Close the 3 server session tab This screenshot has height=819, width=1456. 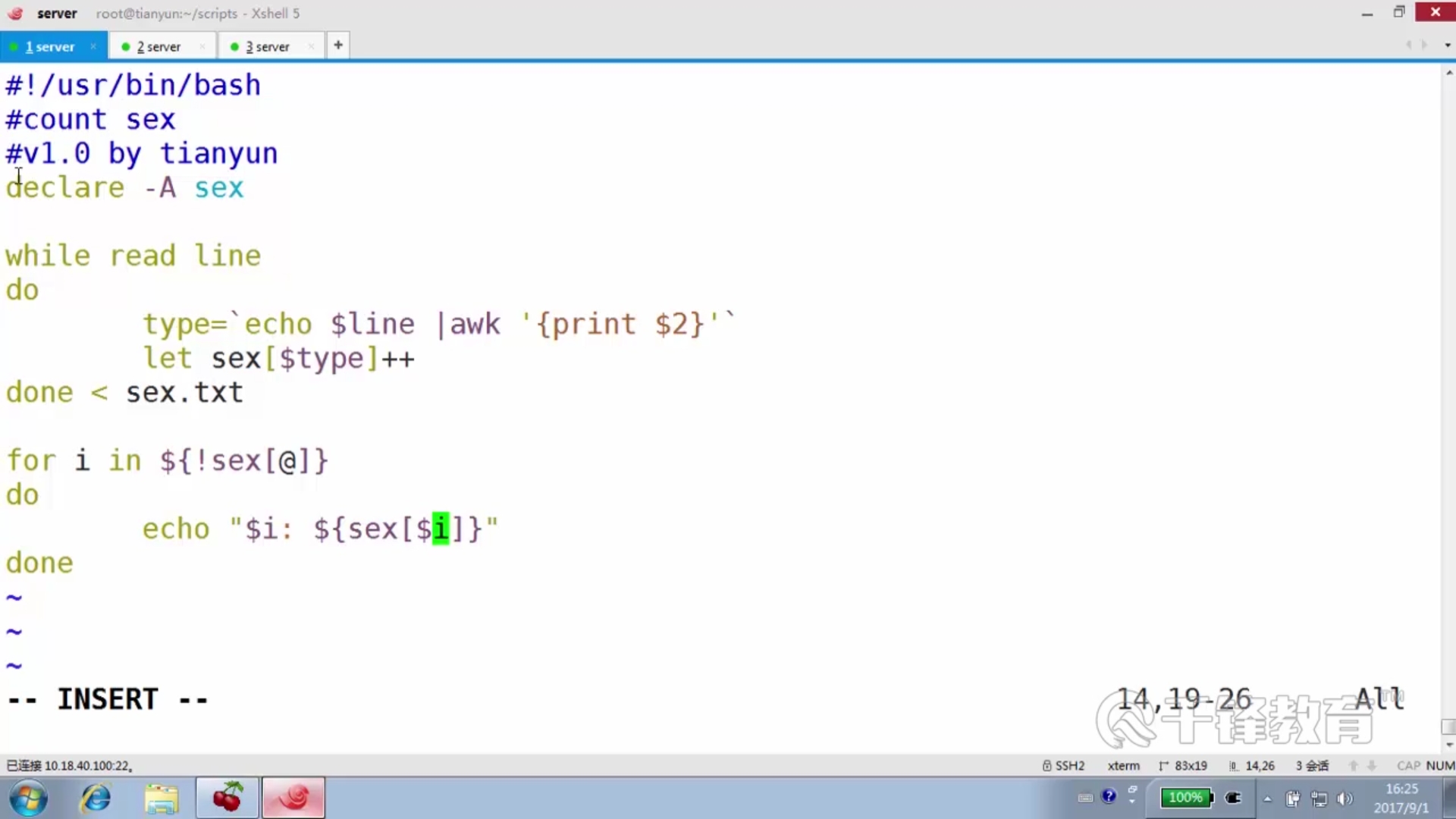311,46
